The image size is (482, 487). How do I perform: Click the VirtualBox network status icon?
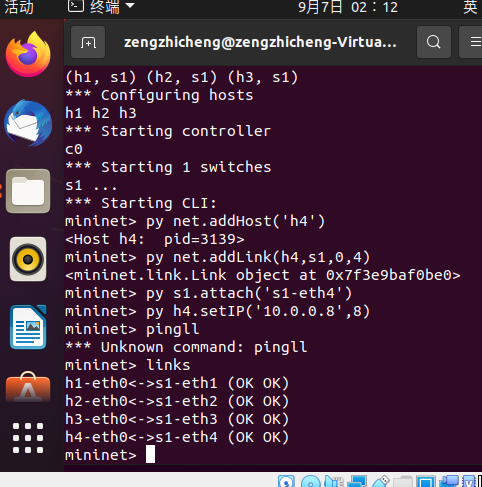(x=357, y=482)
